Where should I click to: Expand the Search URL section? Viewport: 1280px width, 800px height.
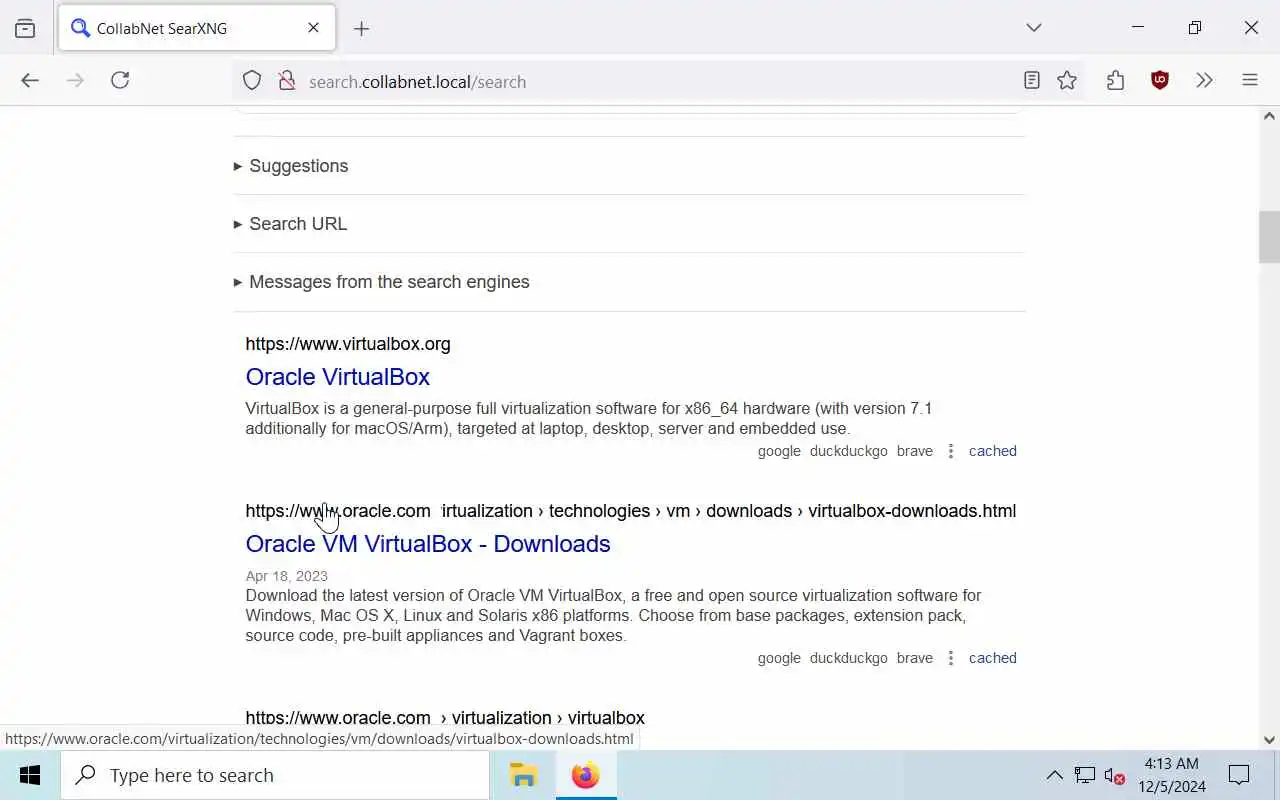[x=290, y=224]
